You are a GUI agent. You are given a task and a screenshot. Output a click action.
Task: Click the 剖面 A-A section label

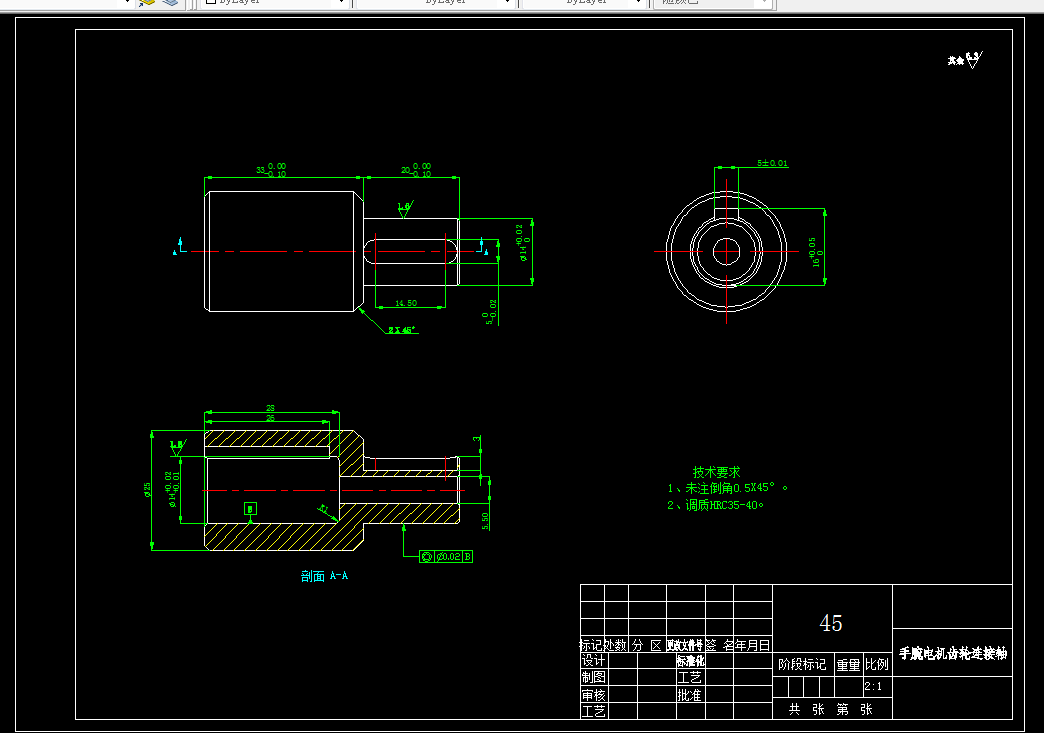pos(324,576)
